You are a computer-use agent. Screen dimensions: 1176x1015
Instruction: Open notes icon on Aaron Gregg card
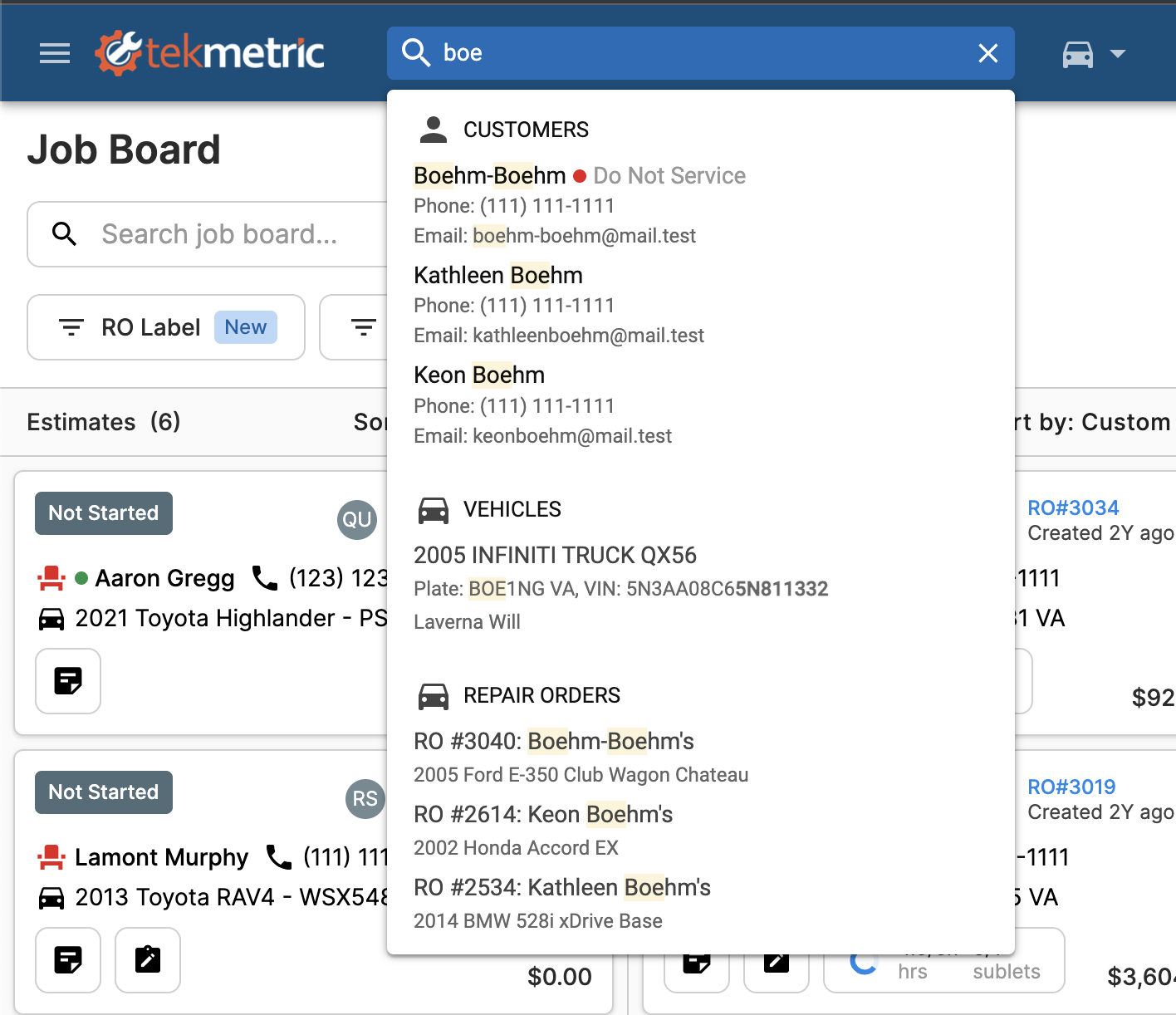pos(68,681)
